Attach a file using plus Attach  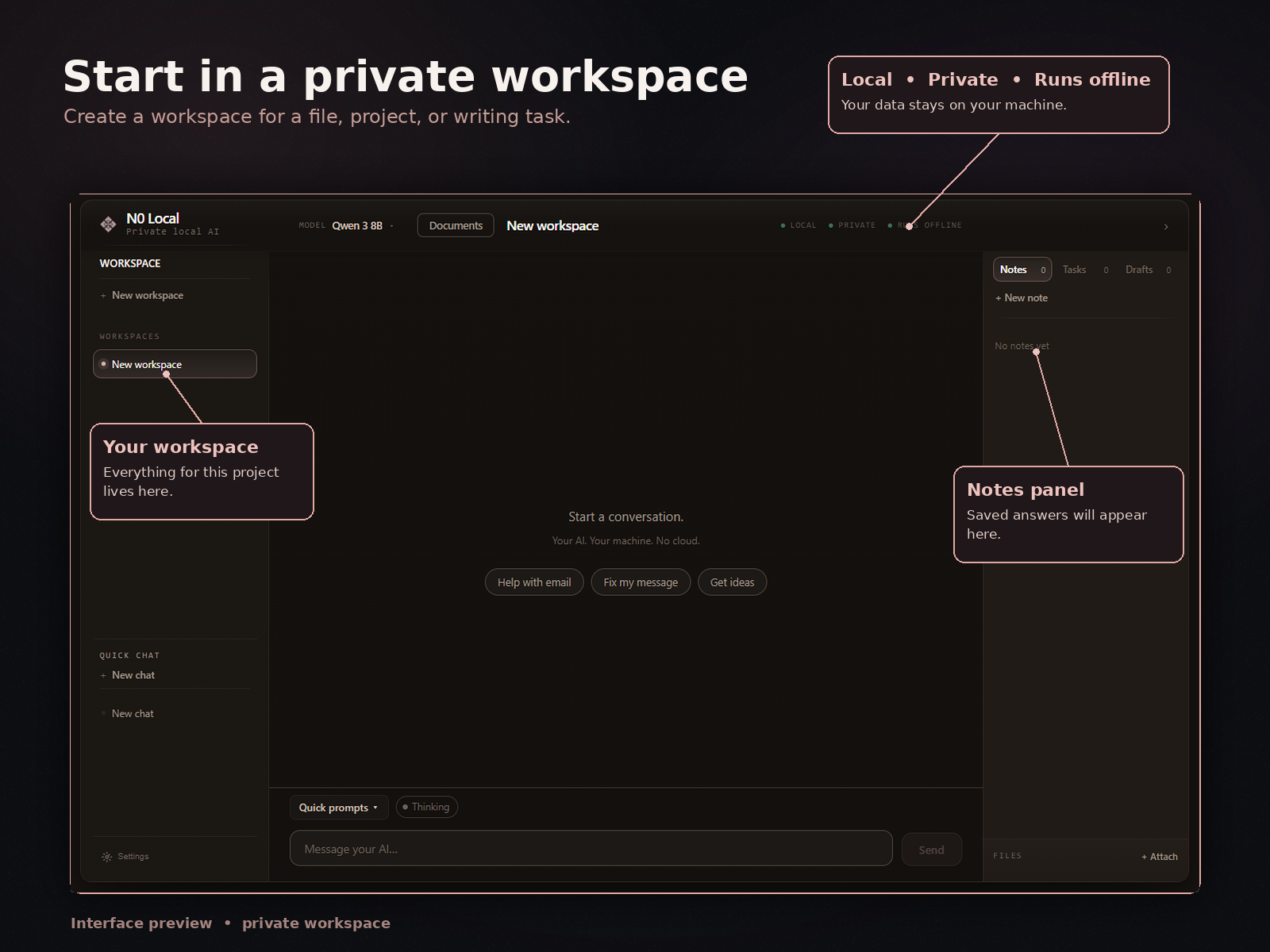click(x=1160, y=857)
